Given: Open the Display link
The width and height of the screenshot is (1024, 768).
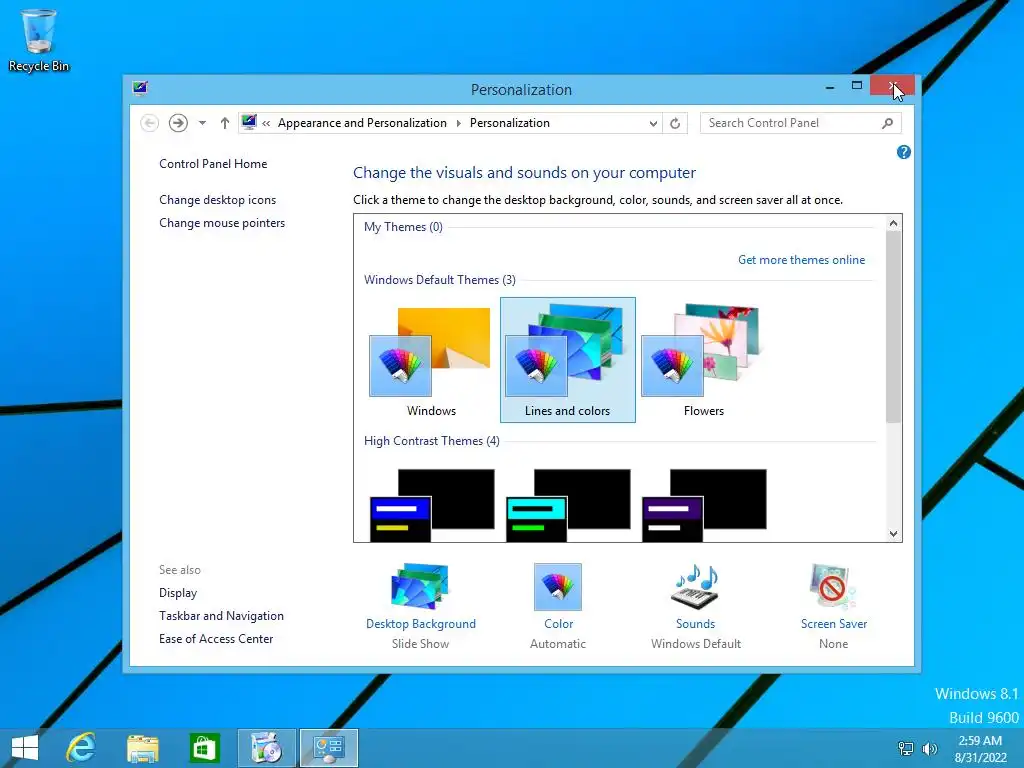Looking at the screenshot, I should coord(178,593).
